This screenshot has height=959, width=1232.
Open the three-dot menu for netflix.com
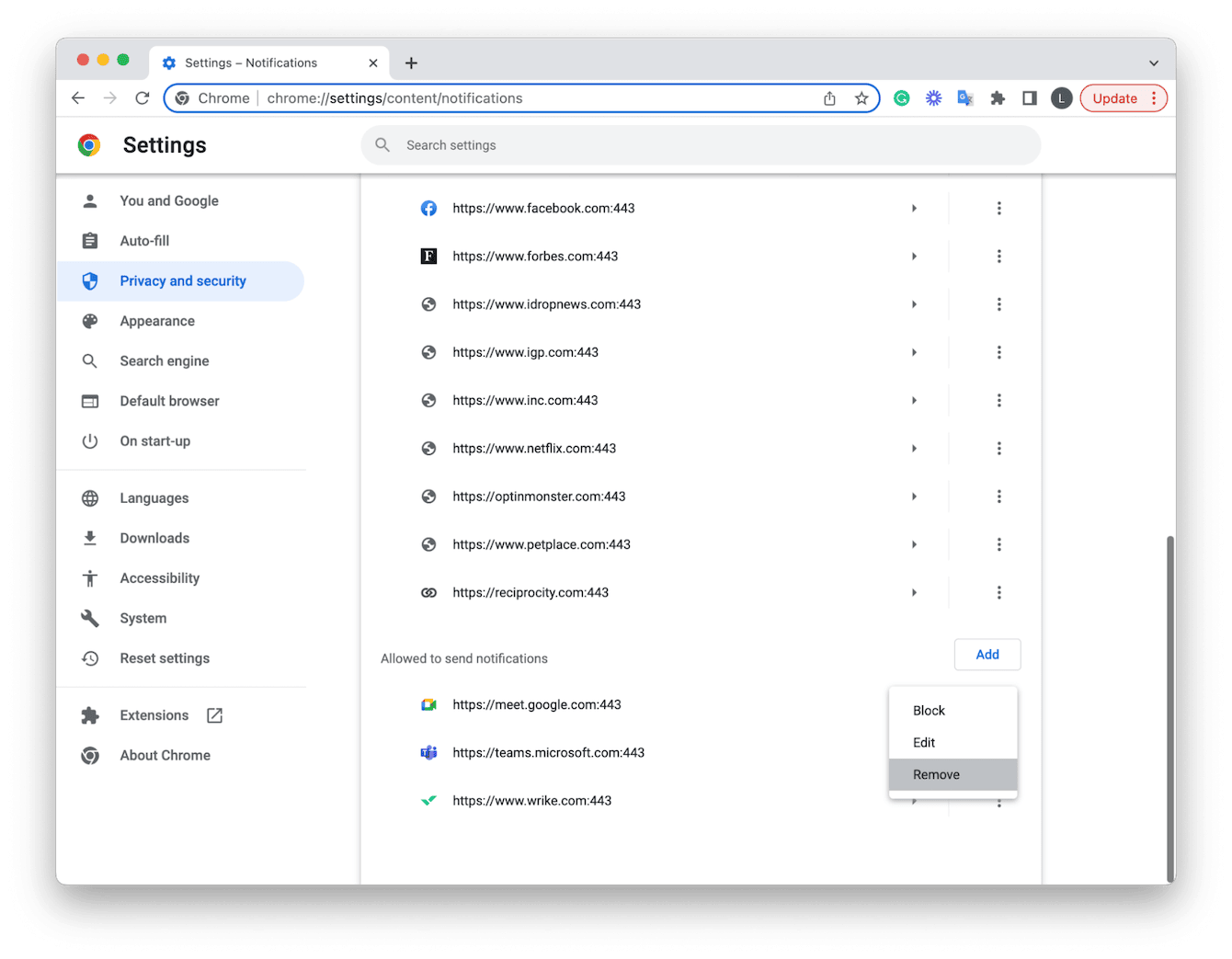pyautogui.click(x=999, y=448)
